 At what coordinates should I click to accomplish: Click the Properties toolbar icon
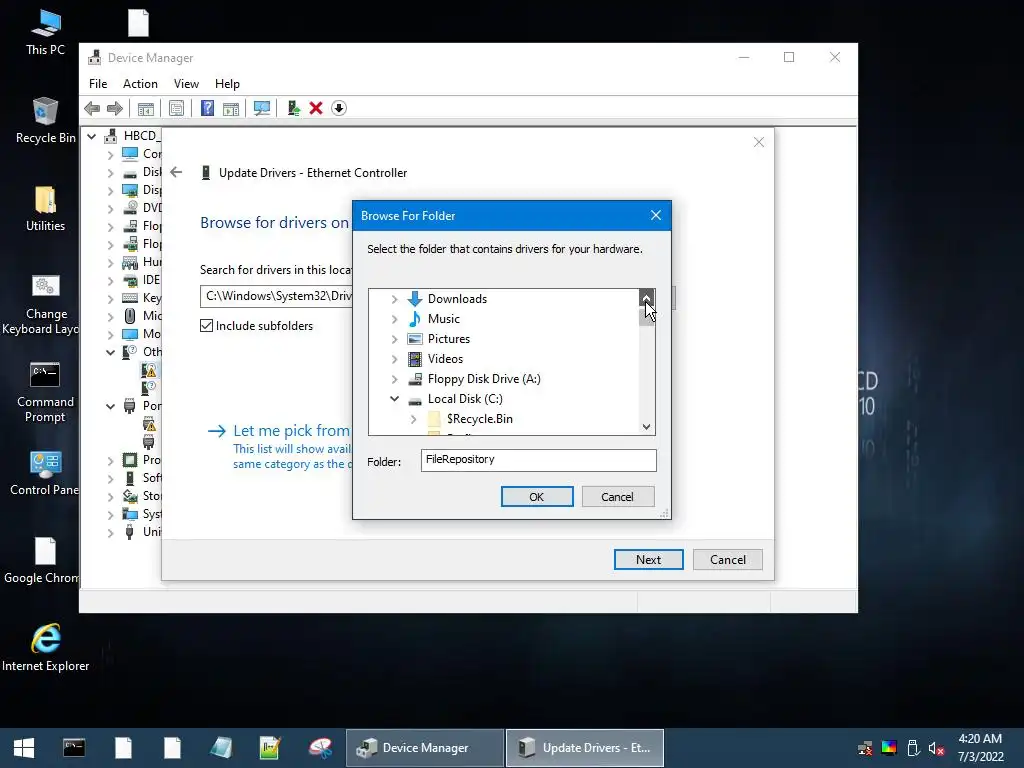(x=176, y=108)
